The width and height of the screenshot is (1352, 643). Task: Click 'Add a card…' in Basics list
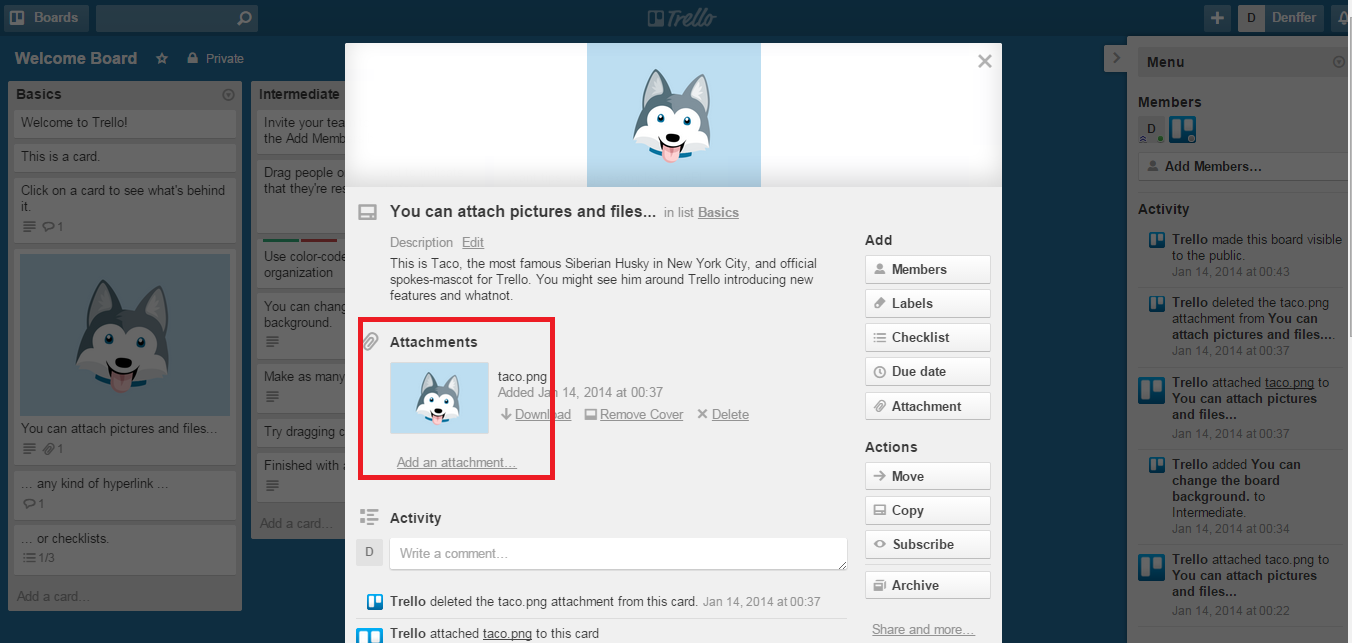tap(53, 596)
